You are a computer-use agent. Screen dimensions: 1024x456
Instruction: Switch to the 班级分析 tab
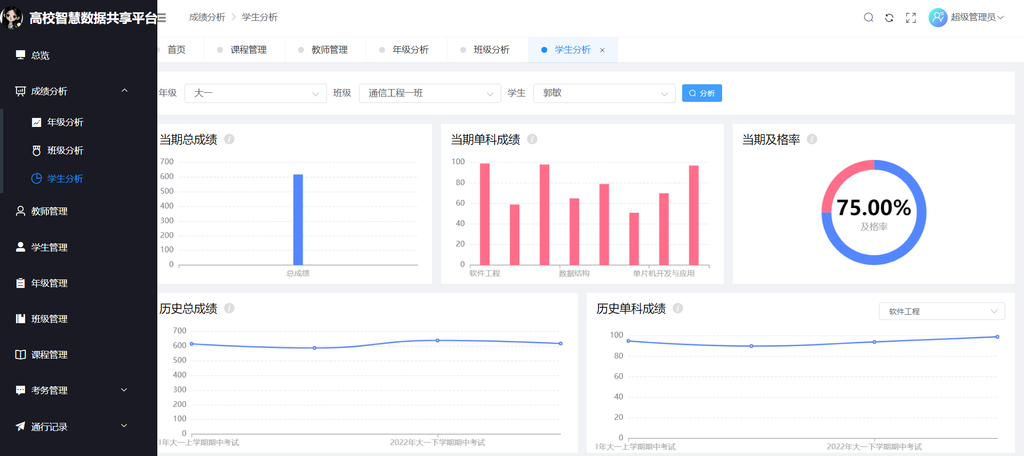pos(491,50)
